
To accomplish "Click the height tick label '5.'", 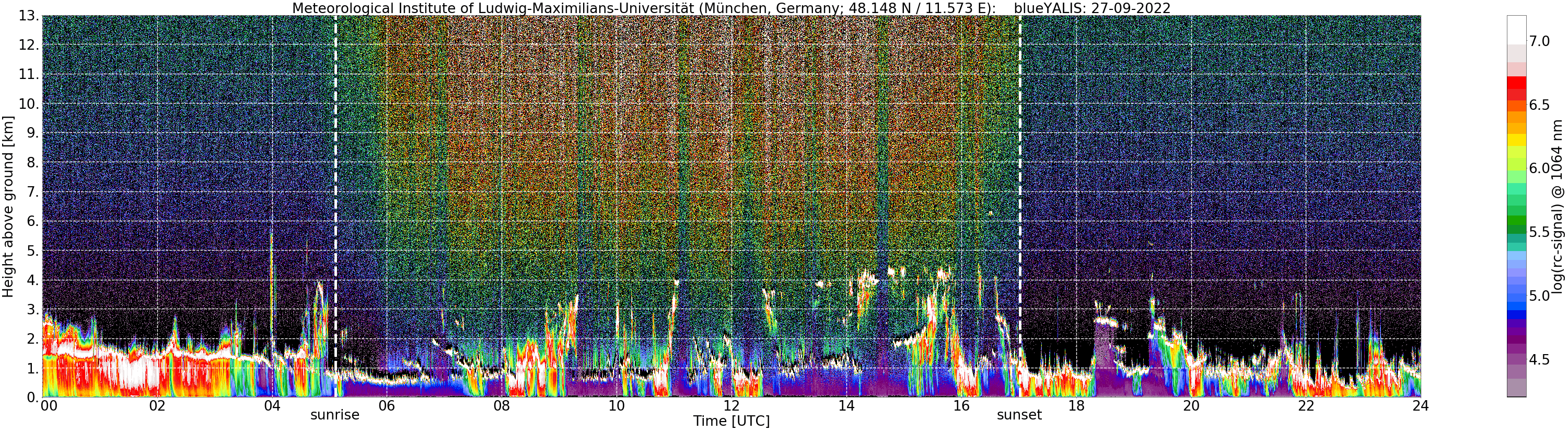I will [x=32, y=251].
